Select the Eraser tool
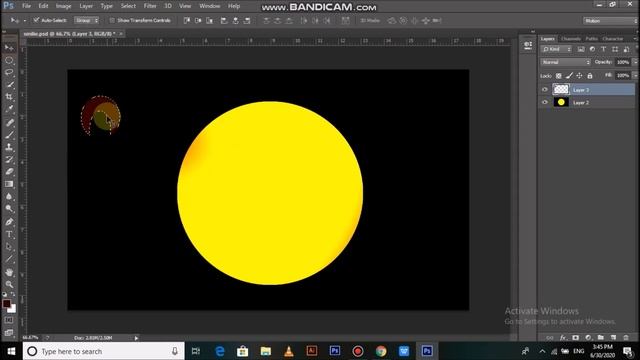The width and height of the screenshot is (640, 360). coord(9,171)
